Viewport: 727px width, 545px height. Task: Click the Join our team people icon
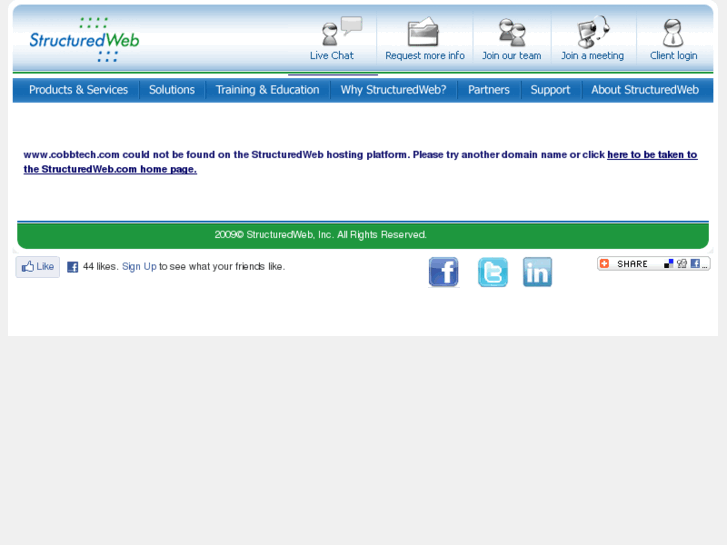tap(512, 32)
